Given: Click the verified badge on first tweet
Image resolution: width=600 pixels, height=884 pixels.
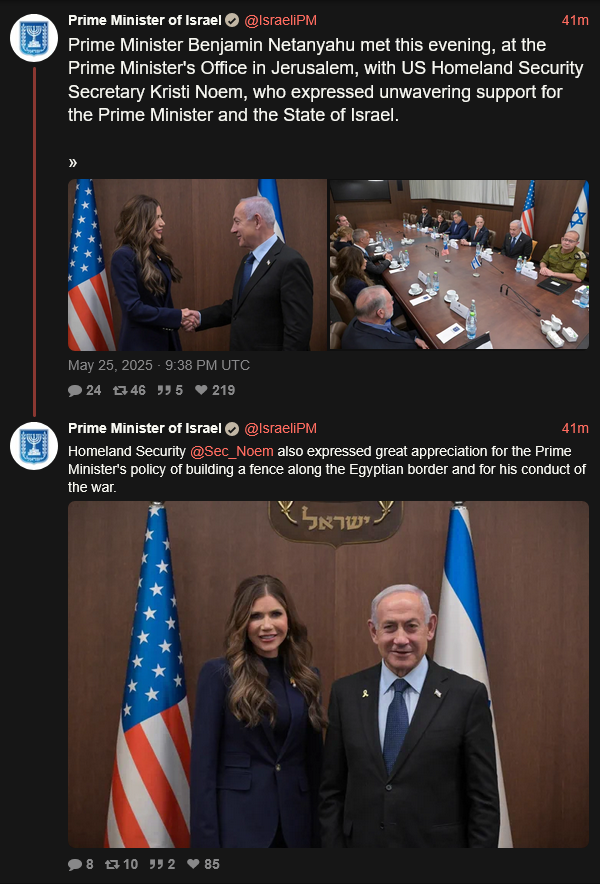Looking at the screenshot, I should click(x=232, y=21).
